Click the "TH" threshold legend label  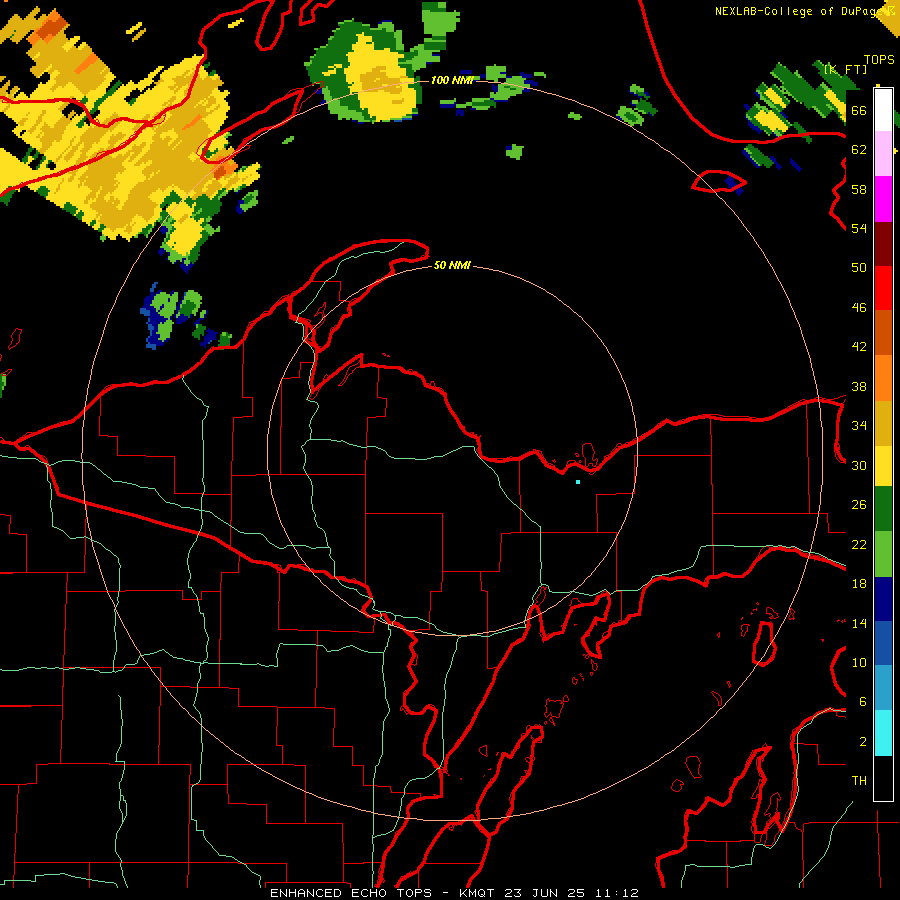point(859,781)
